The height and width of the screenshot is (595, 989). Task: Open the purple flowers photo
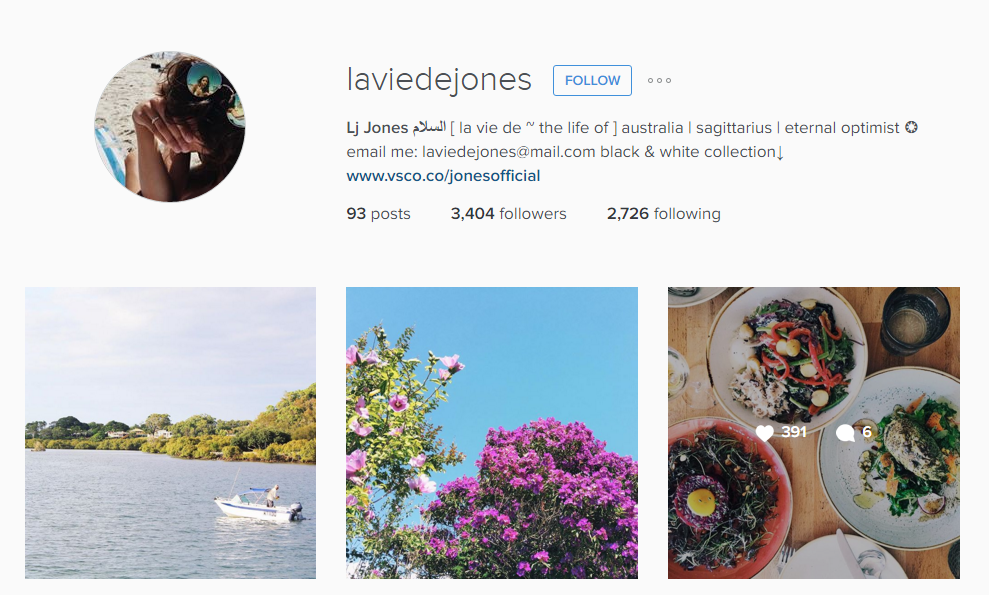[492, 433]
